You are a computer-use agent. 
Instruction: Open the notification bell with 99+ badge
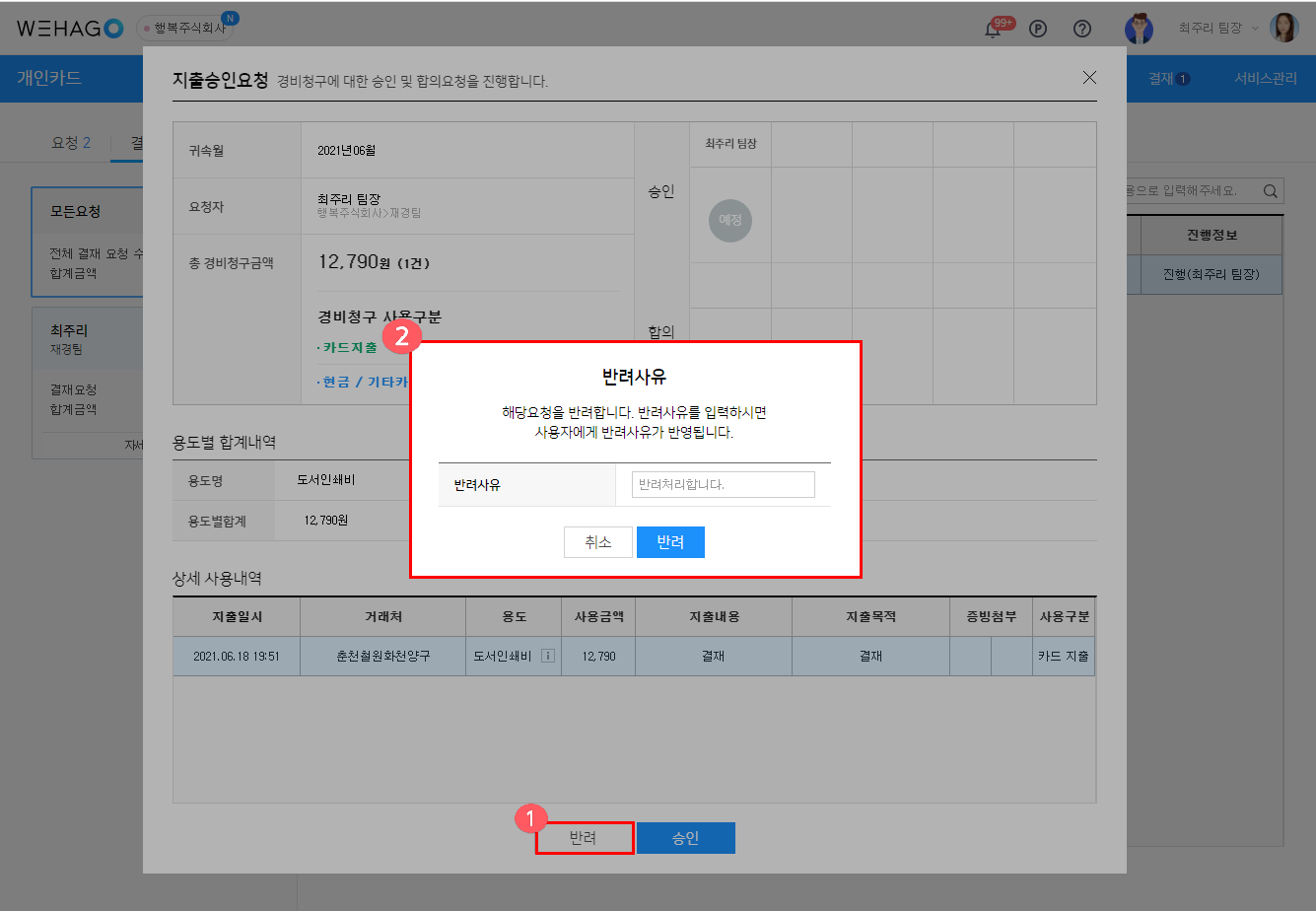tap(993, 29)
